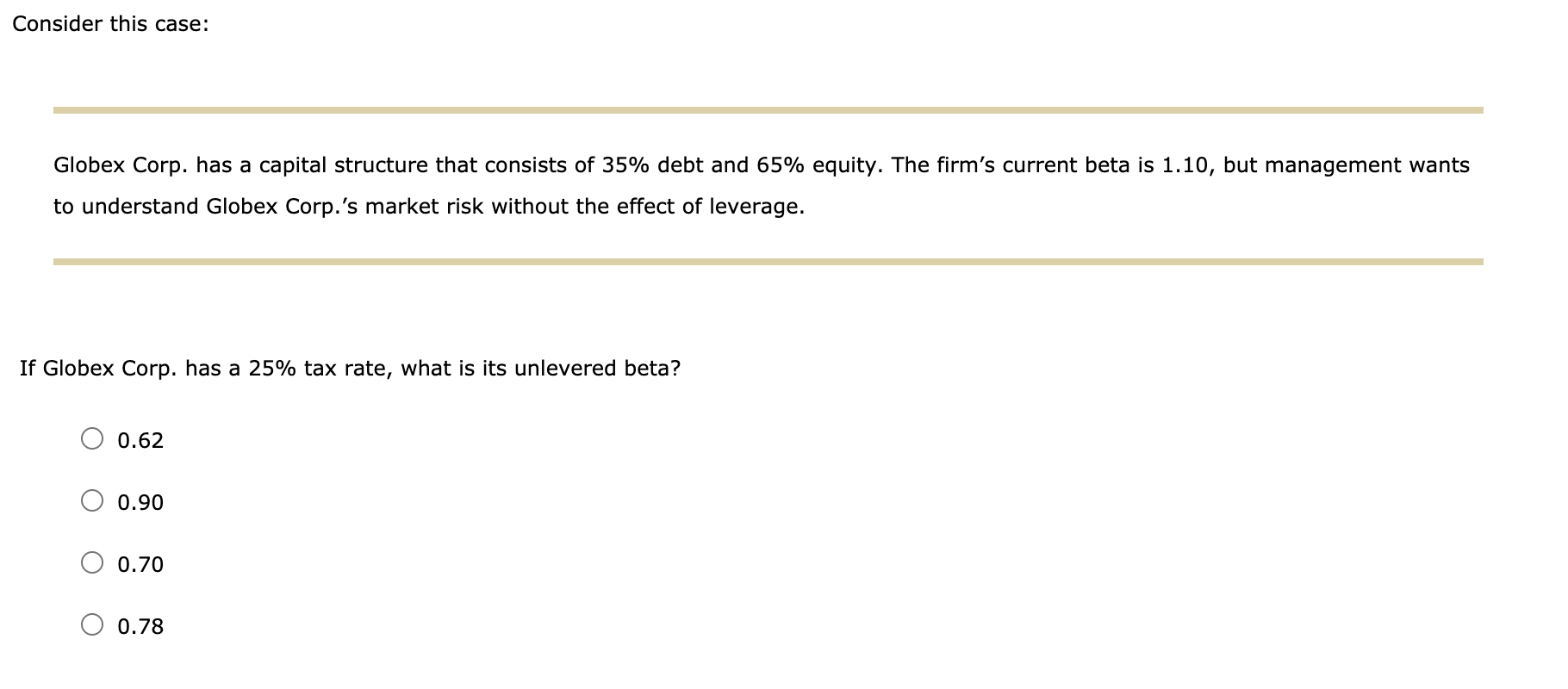
Task: Click the answer label text 0.62
Action: click(140, 441)
